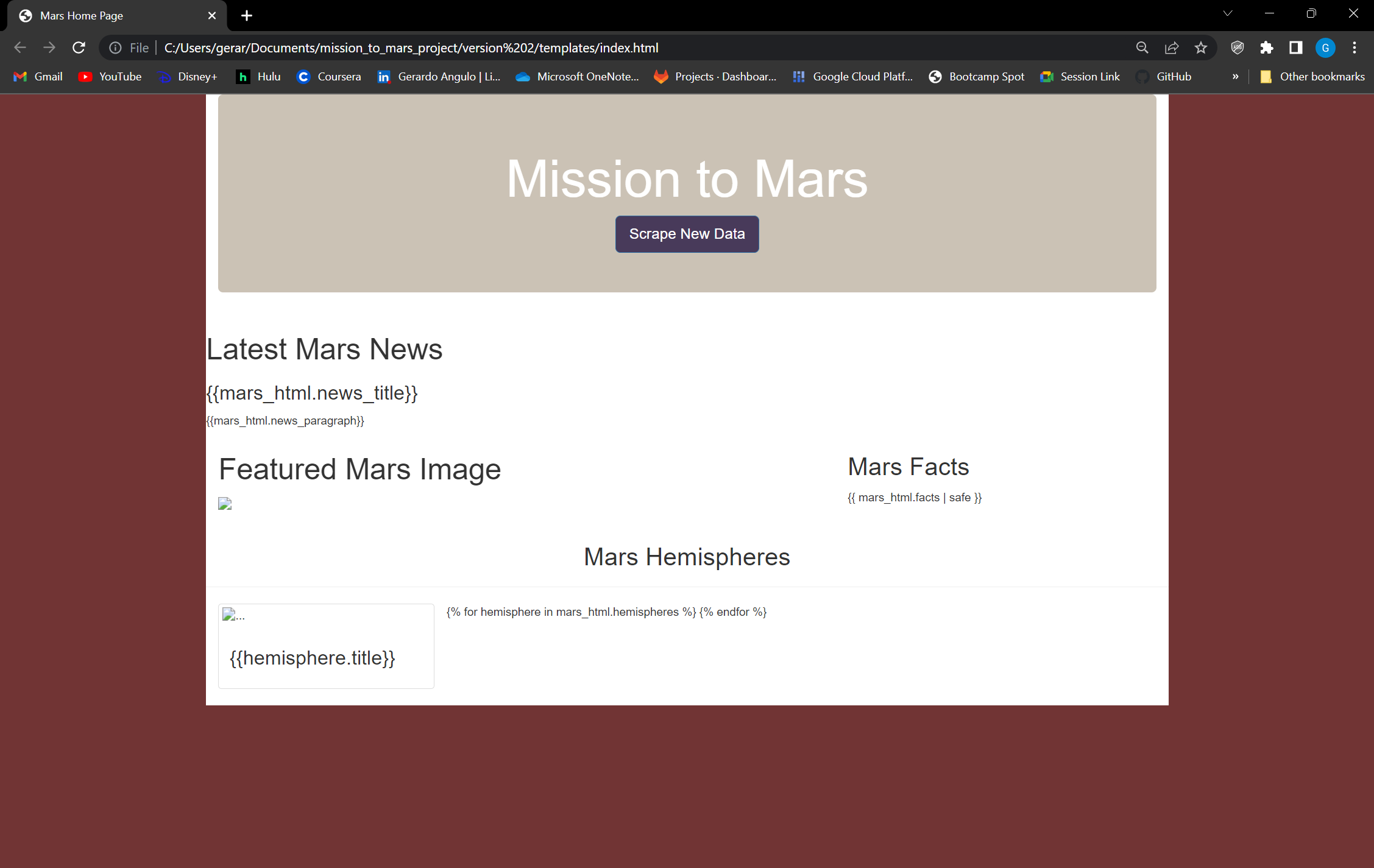Image resolution: width=1374 pixels, height=868 pixels.
Task: Open the tab search dropdown chevron
Action: (x=1228, y=13)
